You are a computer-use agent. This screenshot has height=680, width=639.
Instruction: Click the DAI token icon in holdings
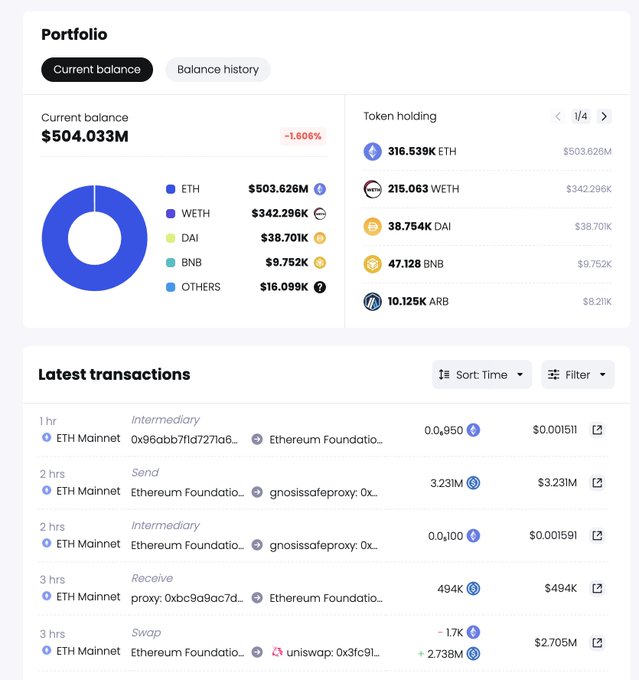372,226
